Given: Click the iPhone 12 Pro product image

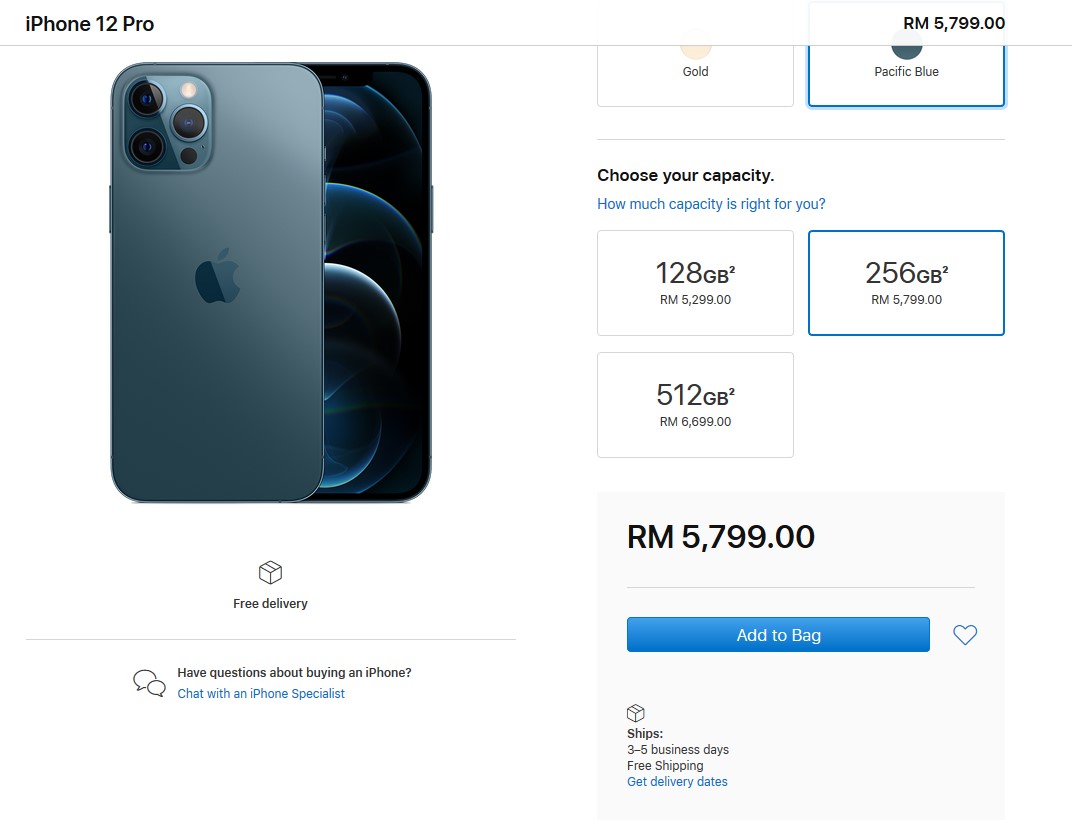Looking at the screenshot, I should click(271, 283).
